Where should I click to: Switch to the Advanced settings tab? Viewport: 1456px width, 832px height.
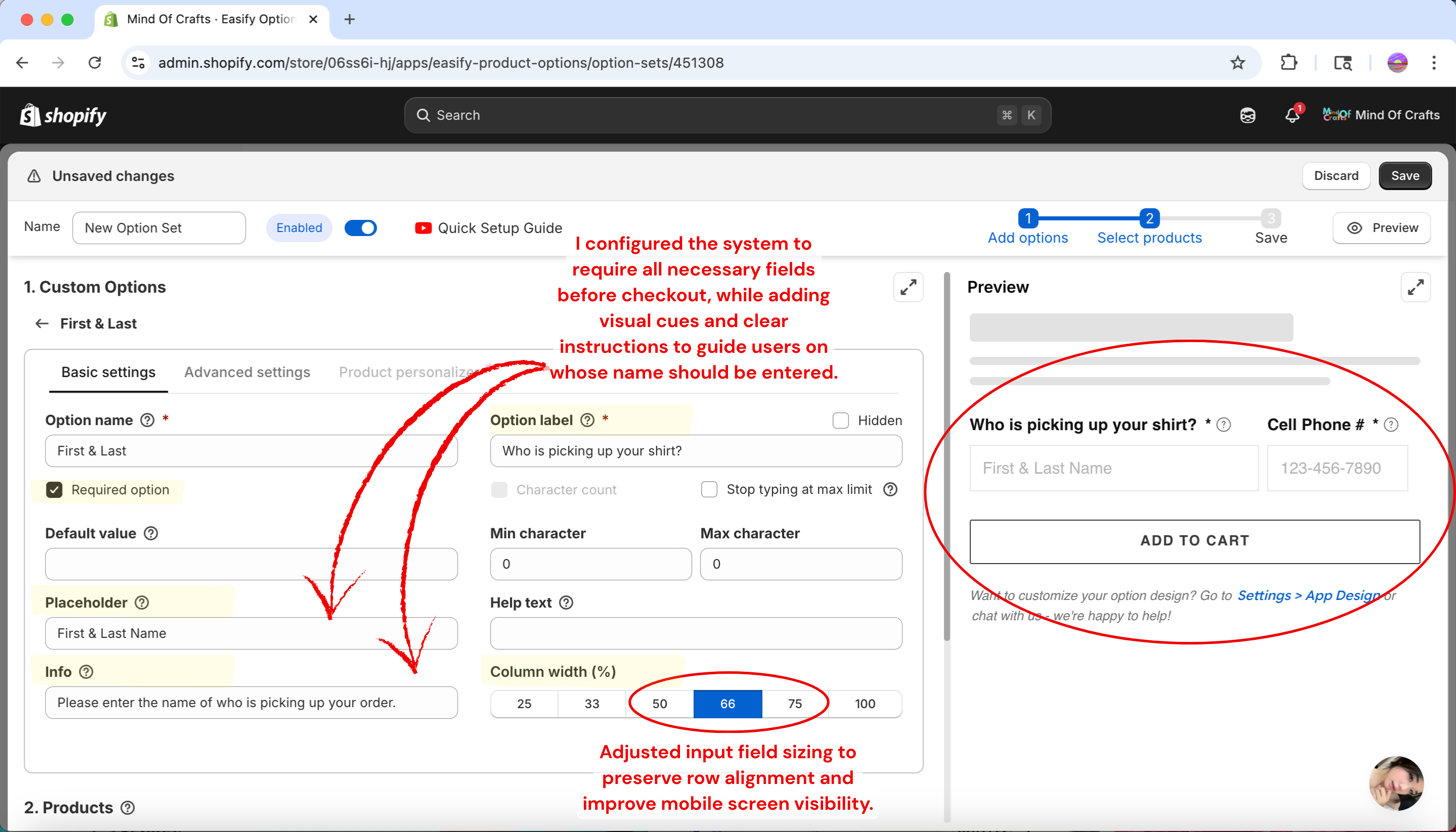tap(247, 372)
